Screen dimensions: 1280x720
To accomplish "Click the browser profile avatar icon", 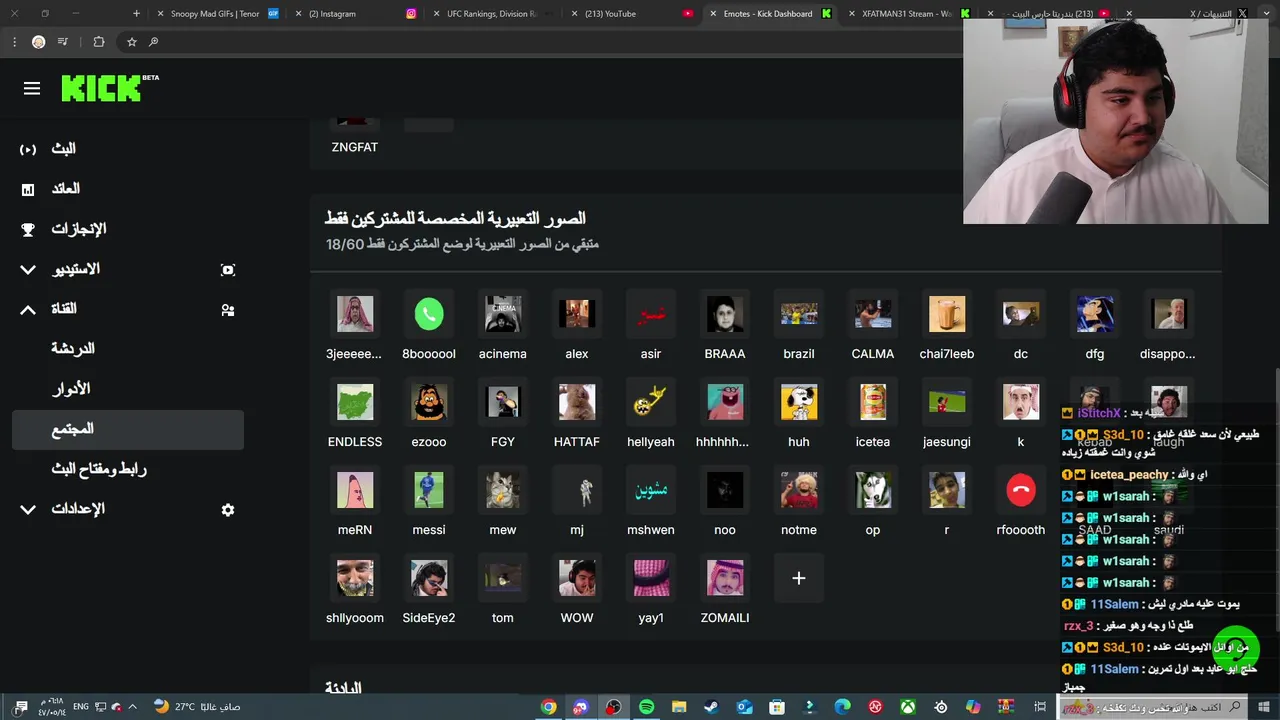I will tap(38, 42).
